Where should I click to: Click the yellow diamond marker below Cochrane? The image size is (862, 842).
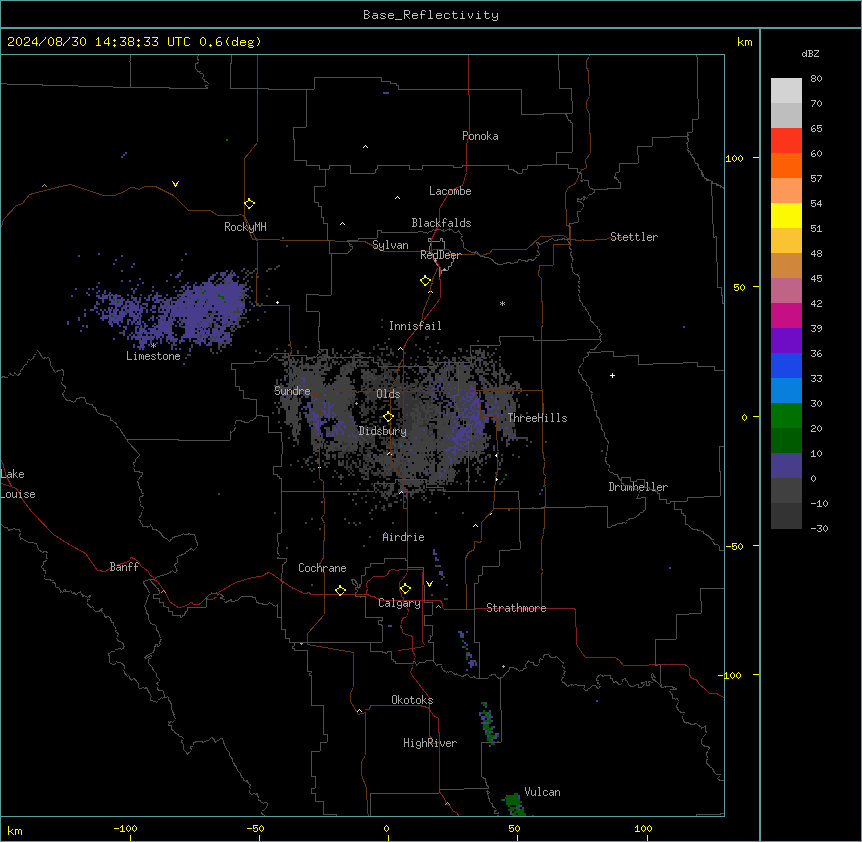point(340,590)
